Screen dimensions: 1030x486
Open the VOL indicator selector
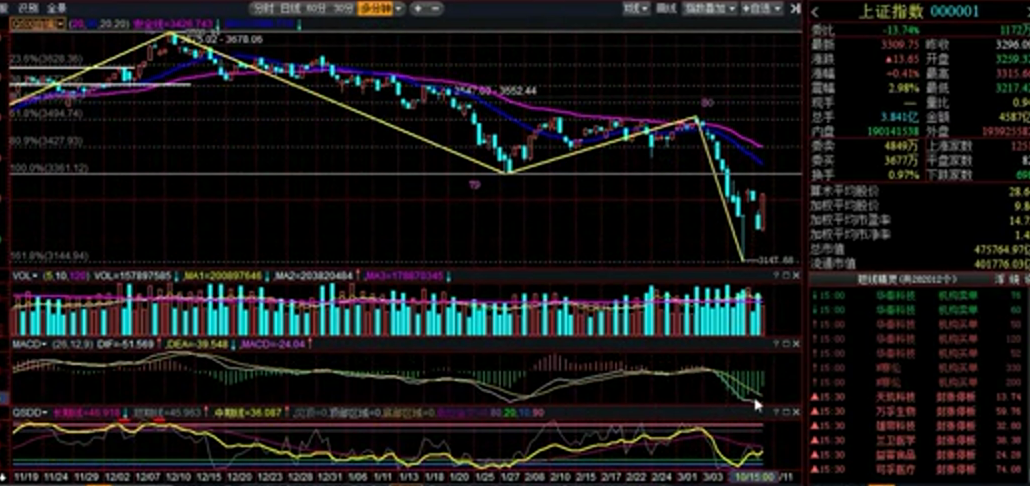point(26,276)
